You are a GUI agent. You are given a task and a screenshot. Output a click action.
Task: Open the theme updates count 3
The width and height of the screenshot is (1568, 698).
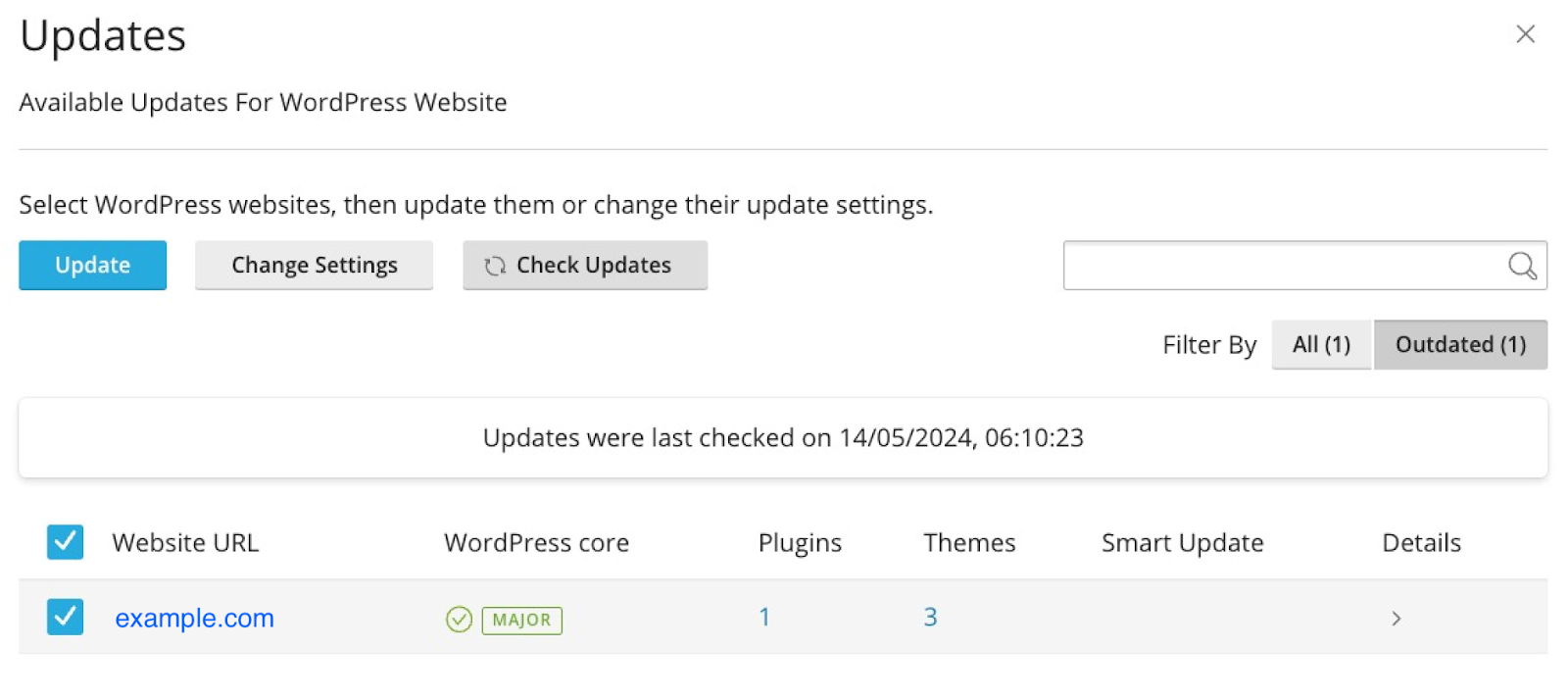coord(930,618)
